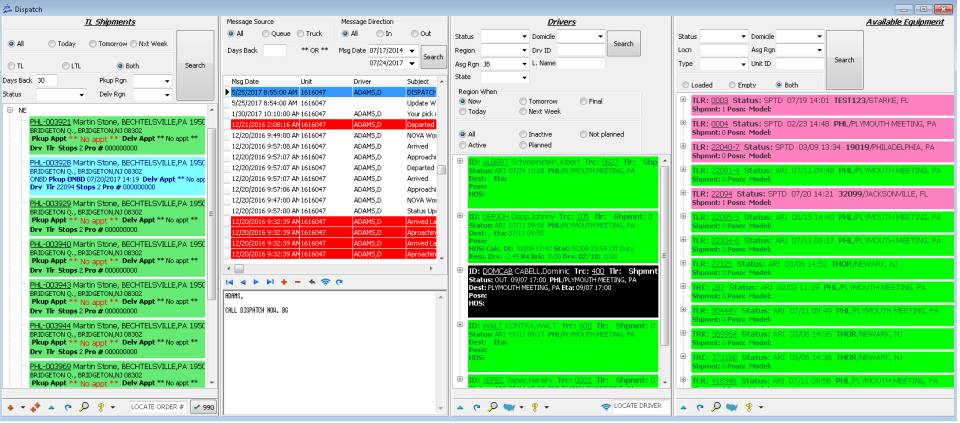Select Out message direction
The height and width of the screenshot is (423, 960).
[x=415, y=34]
